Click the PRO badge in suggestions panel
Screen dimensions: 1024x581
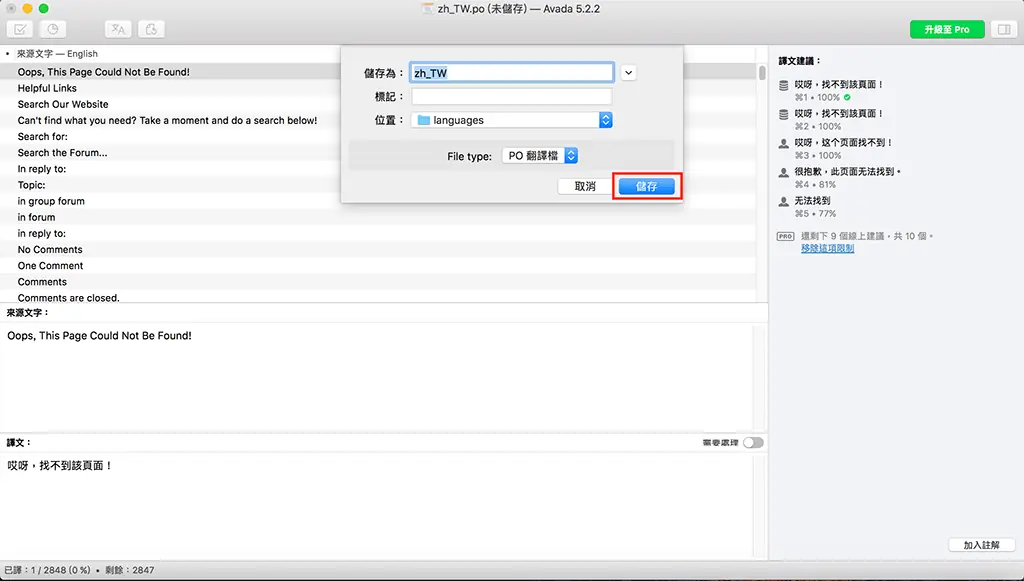point(786,236)
